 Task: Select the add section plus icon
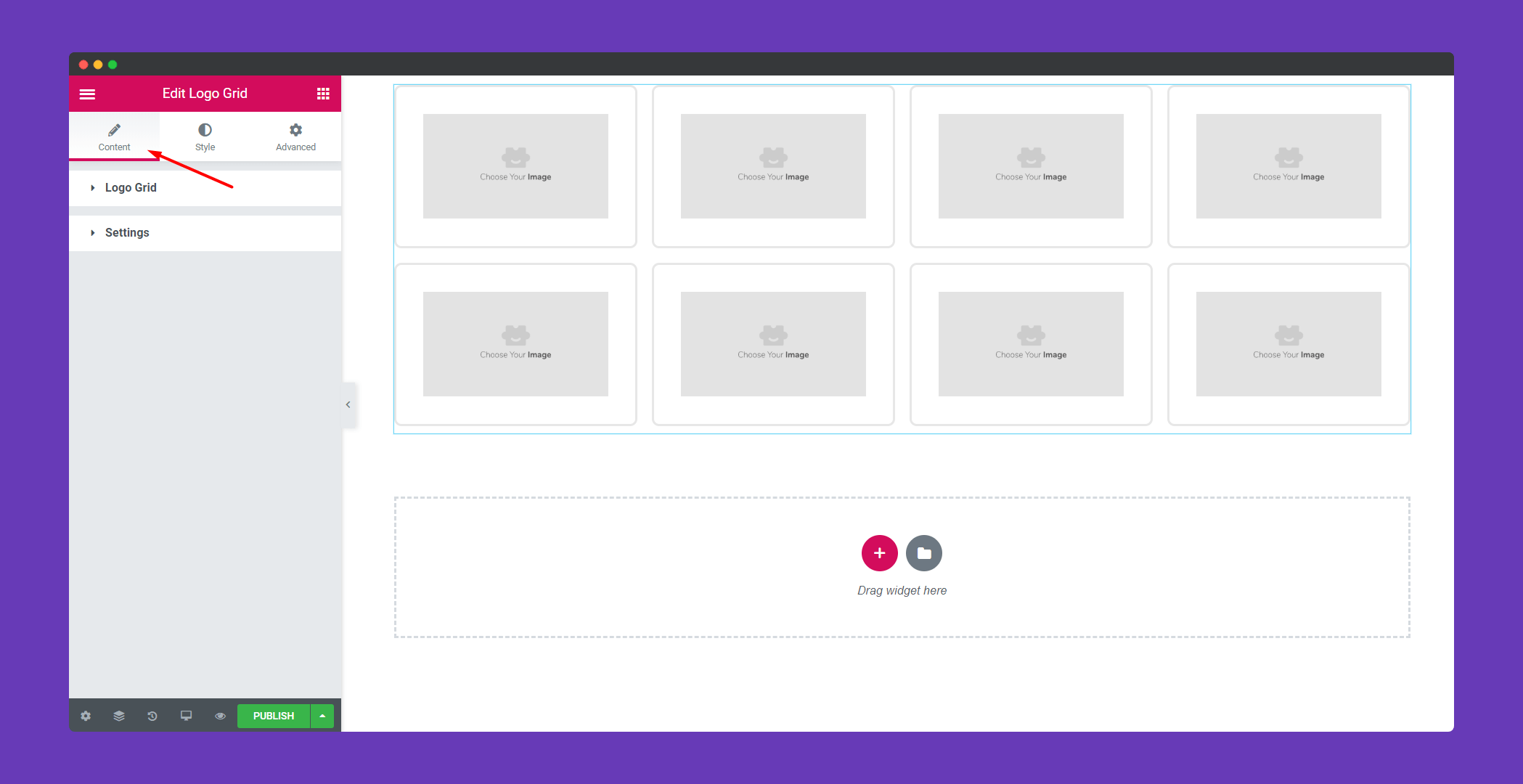[x=879, y=553]
